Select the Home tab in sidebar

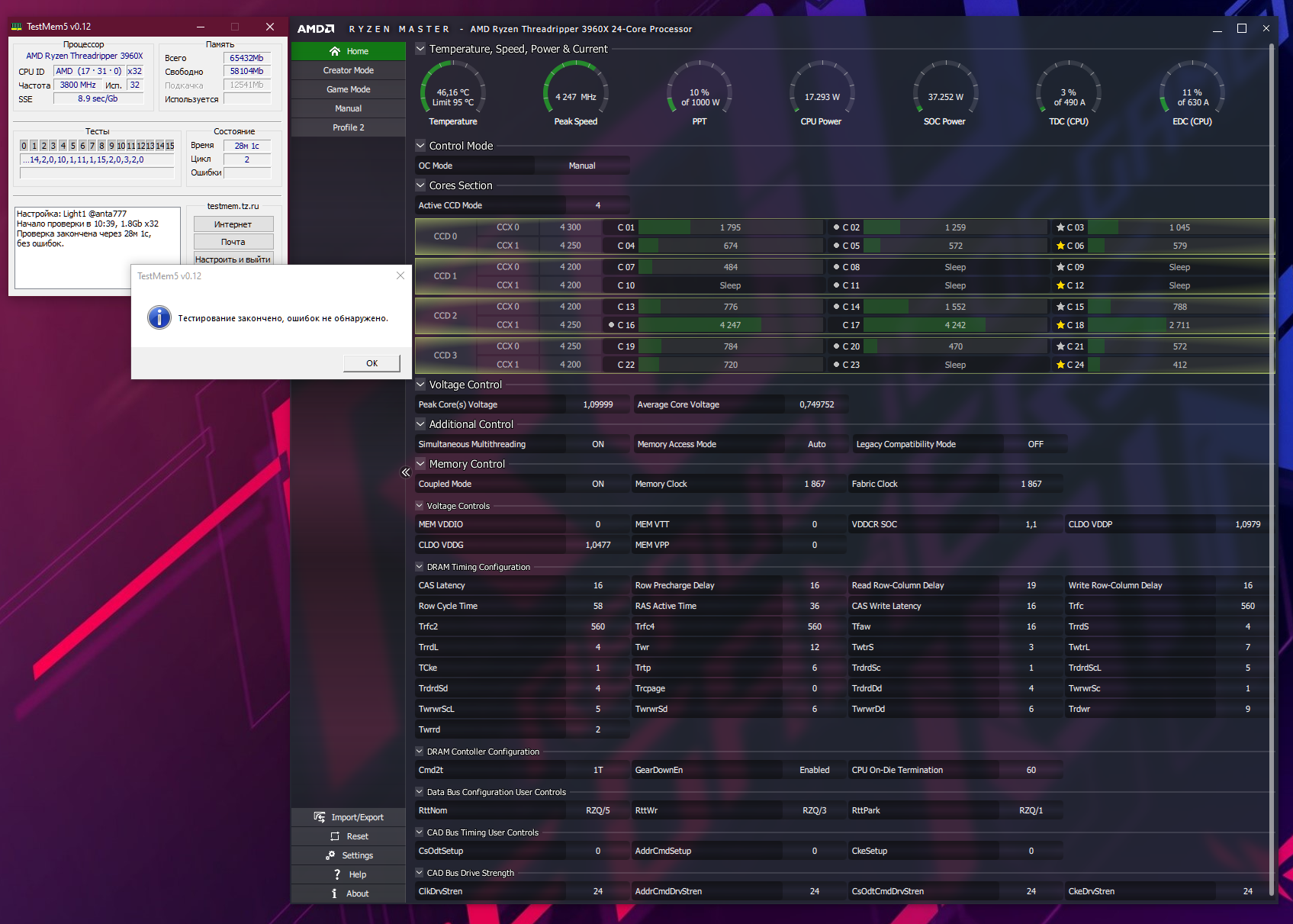click(349, 51)
